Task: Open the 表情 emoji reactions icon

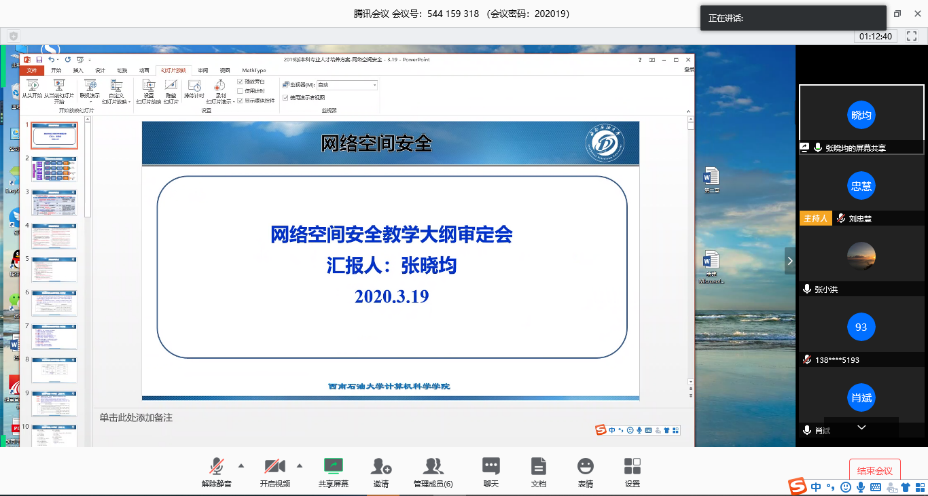Action: coord(585,466)
